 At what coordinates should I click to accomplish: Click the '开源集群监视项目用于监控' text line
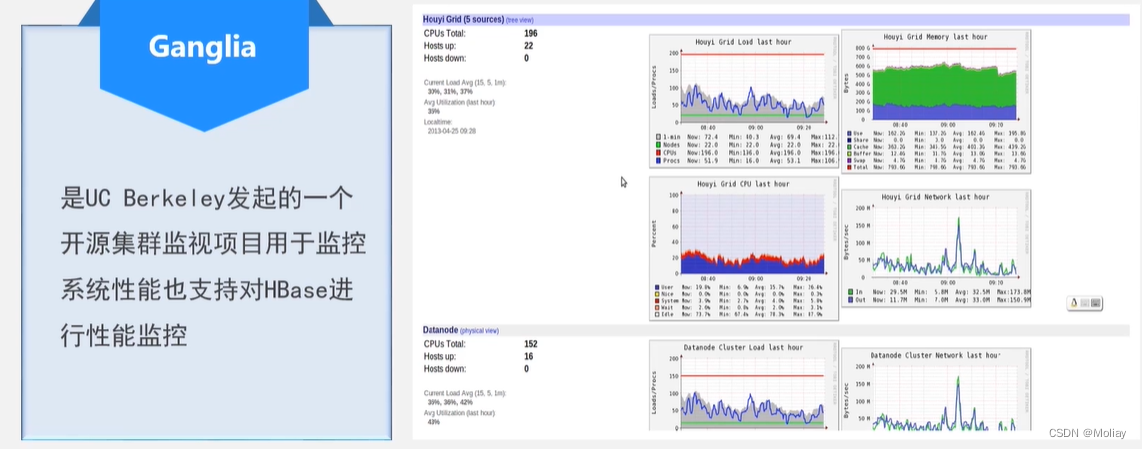[213, 244]
